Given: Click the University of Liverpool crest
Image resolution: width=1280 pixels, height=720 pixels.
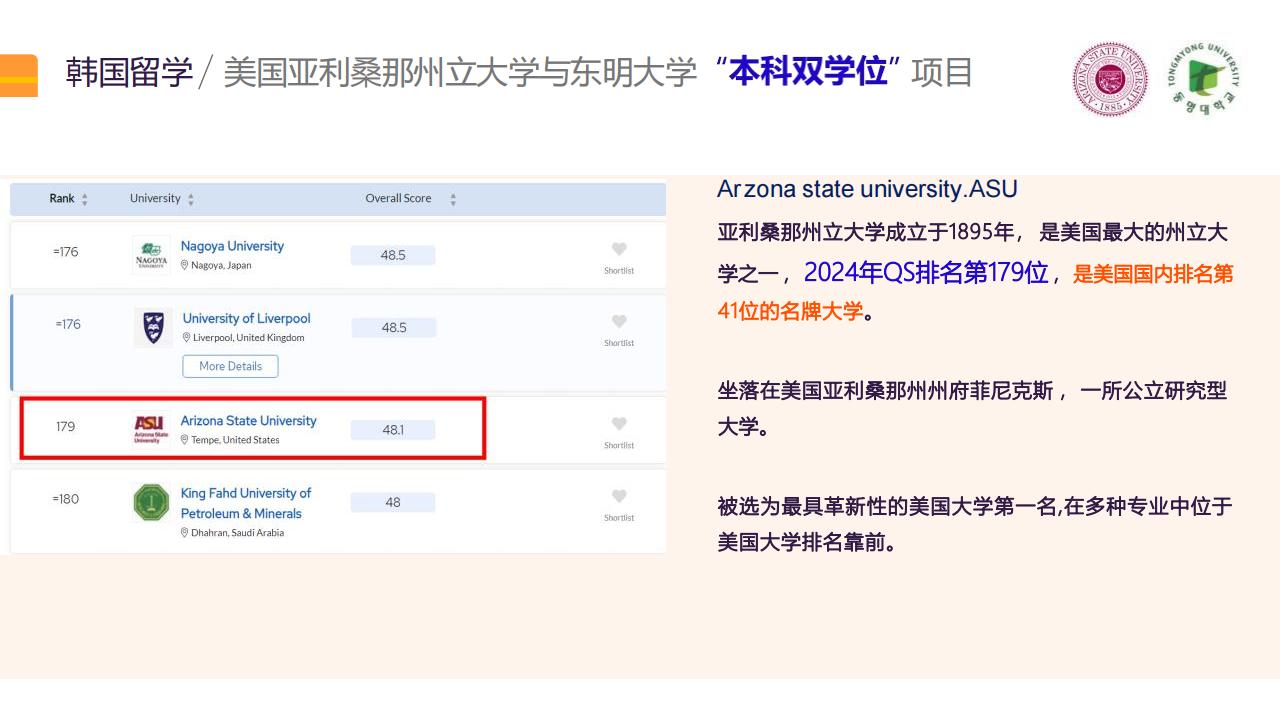Looking at the screenshot, I should [x=153, y=327].
